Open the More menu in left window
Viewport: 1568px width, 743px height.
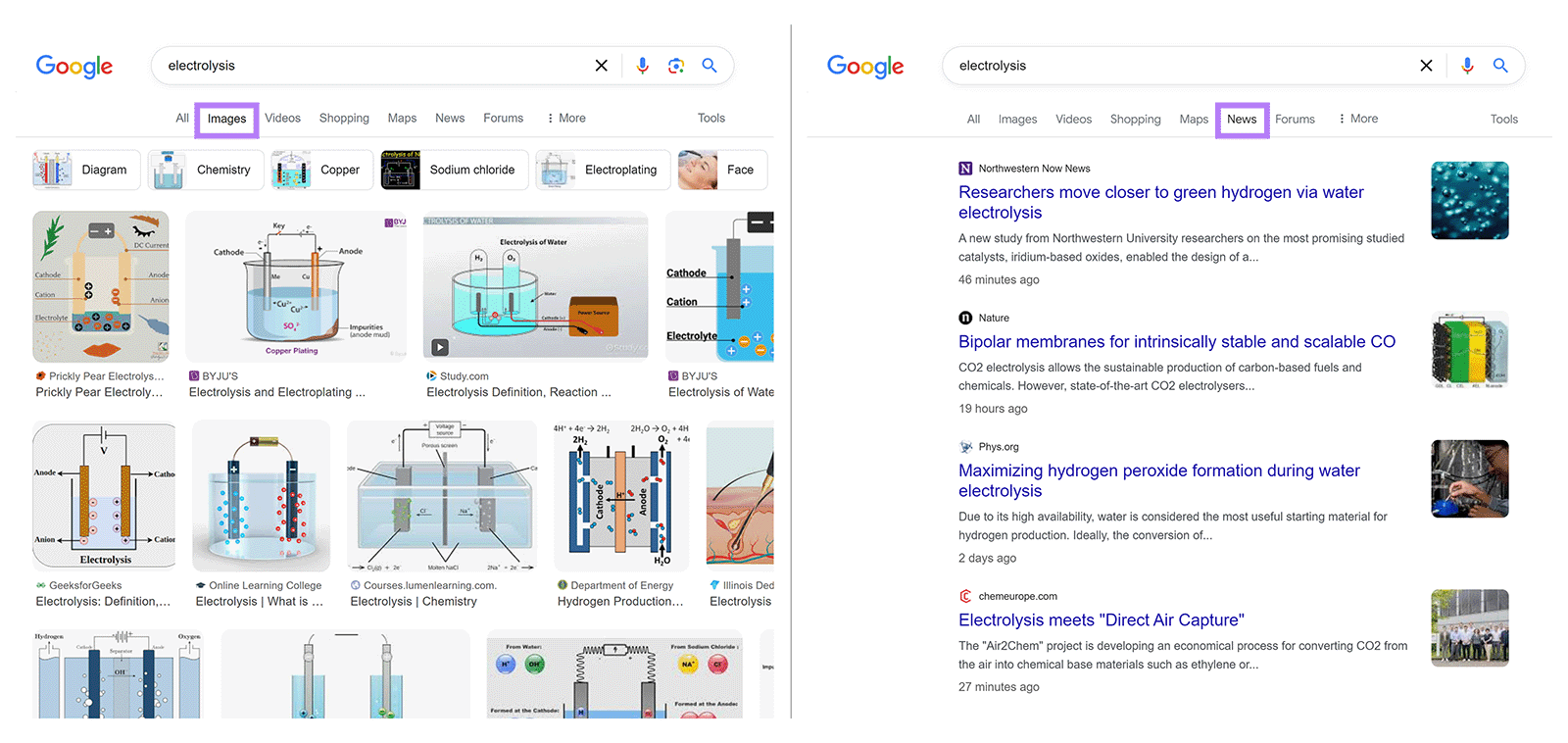[566, 119]
